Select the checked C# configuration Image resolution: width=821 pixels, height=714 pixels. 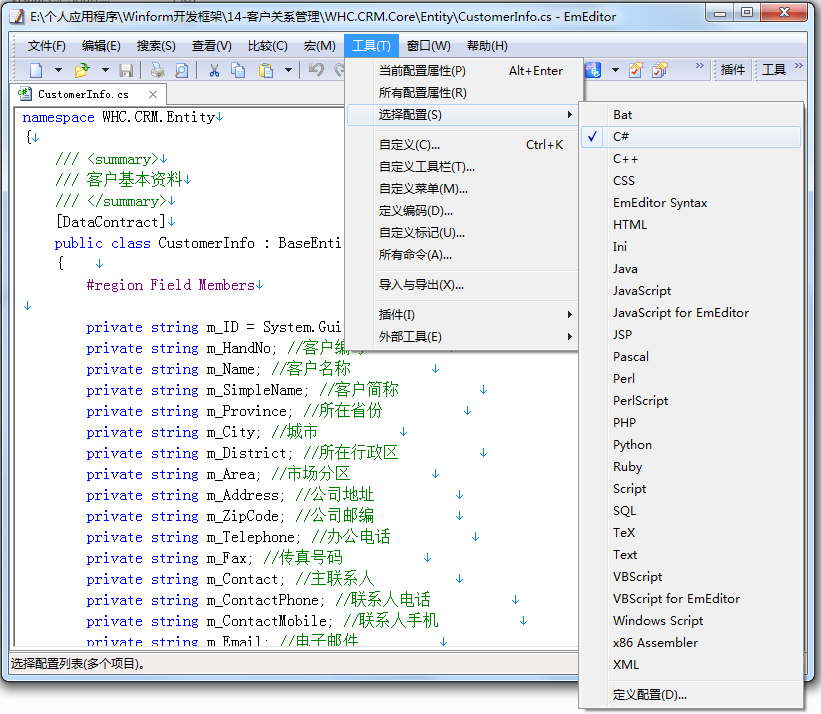coord(691,137)
